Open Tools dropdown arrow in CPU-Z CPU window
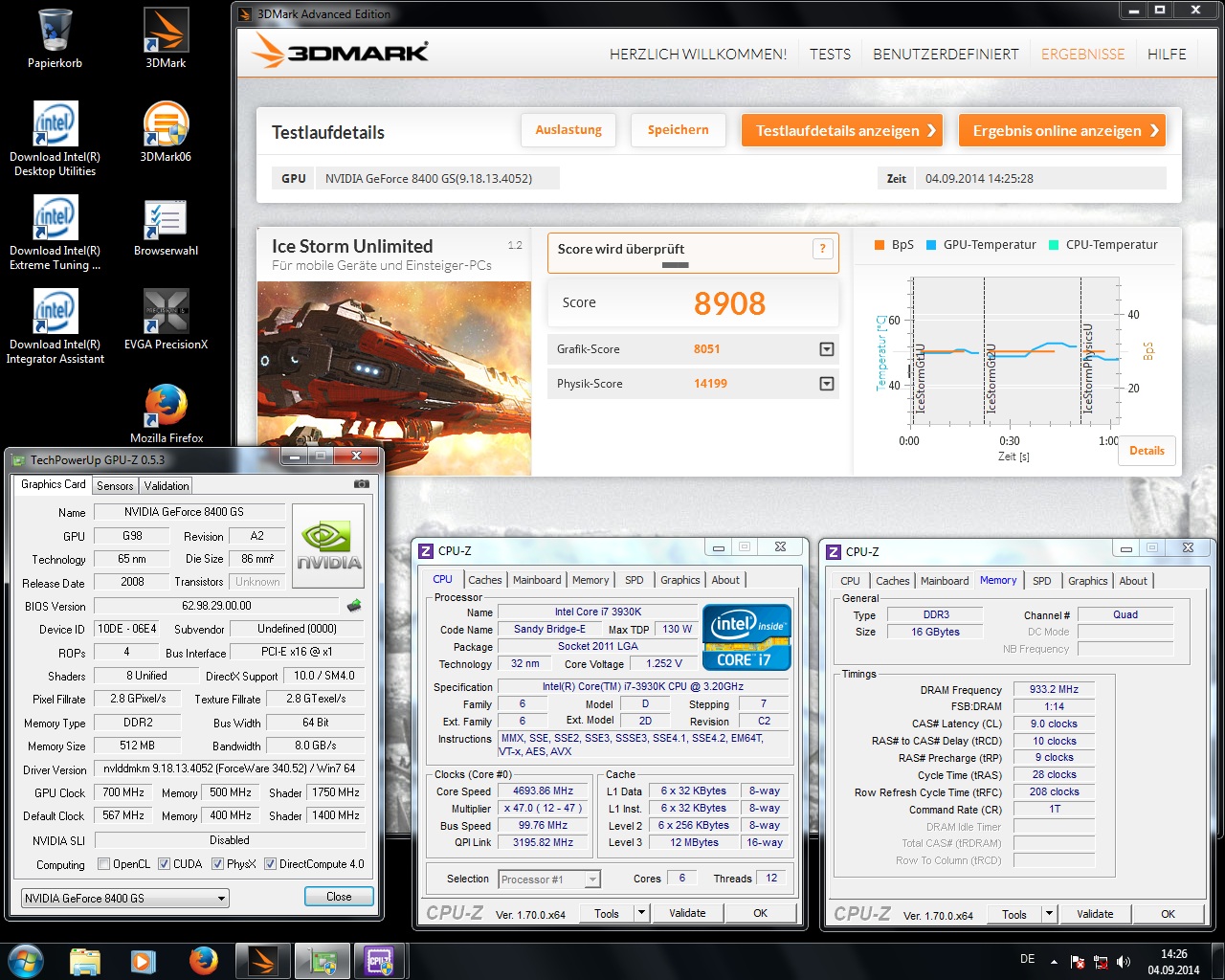Viewport: 1225px width, 980px height. [x=642, y=913]
